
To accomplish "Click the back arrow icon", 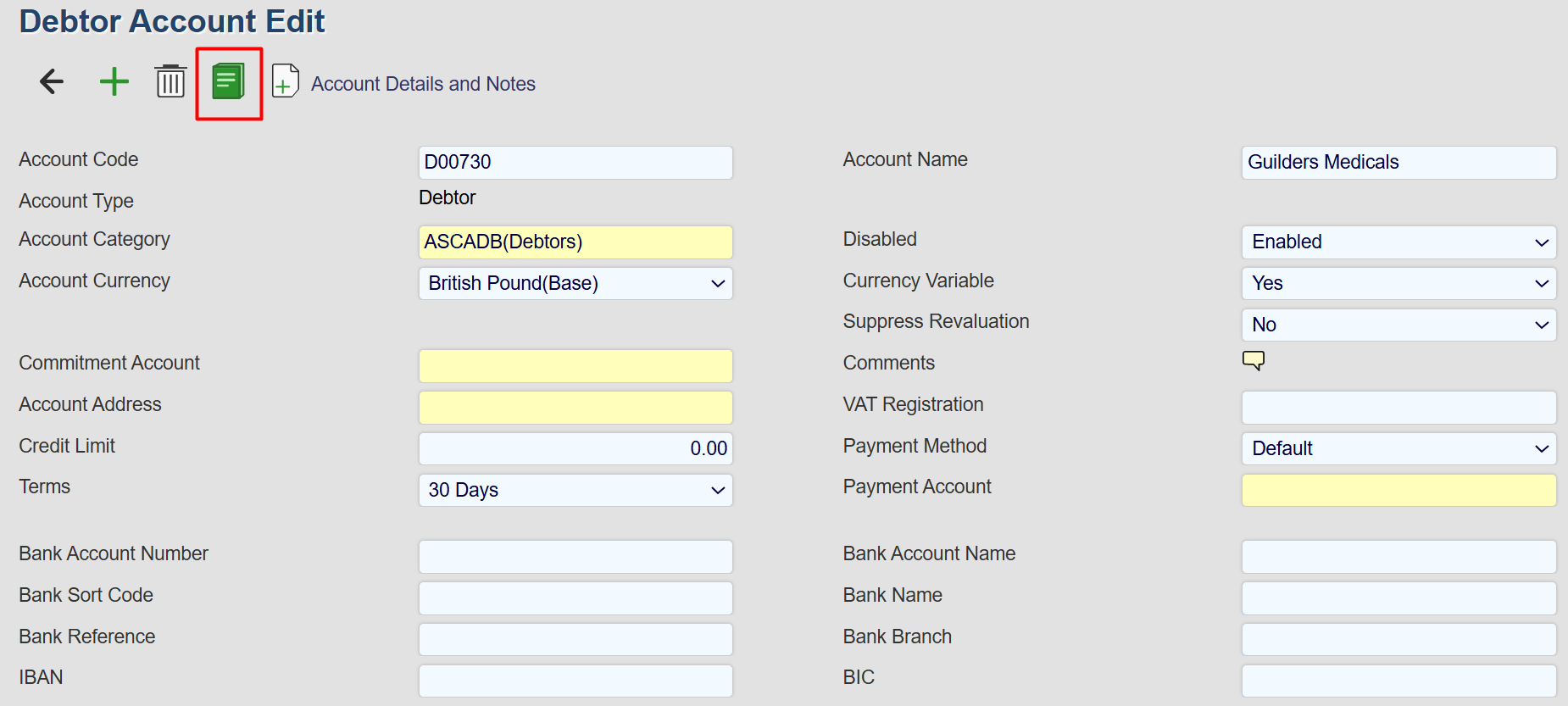I will (x=52, y=81).
